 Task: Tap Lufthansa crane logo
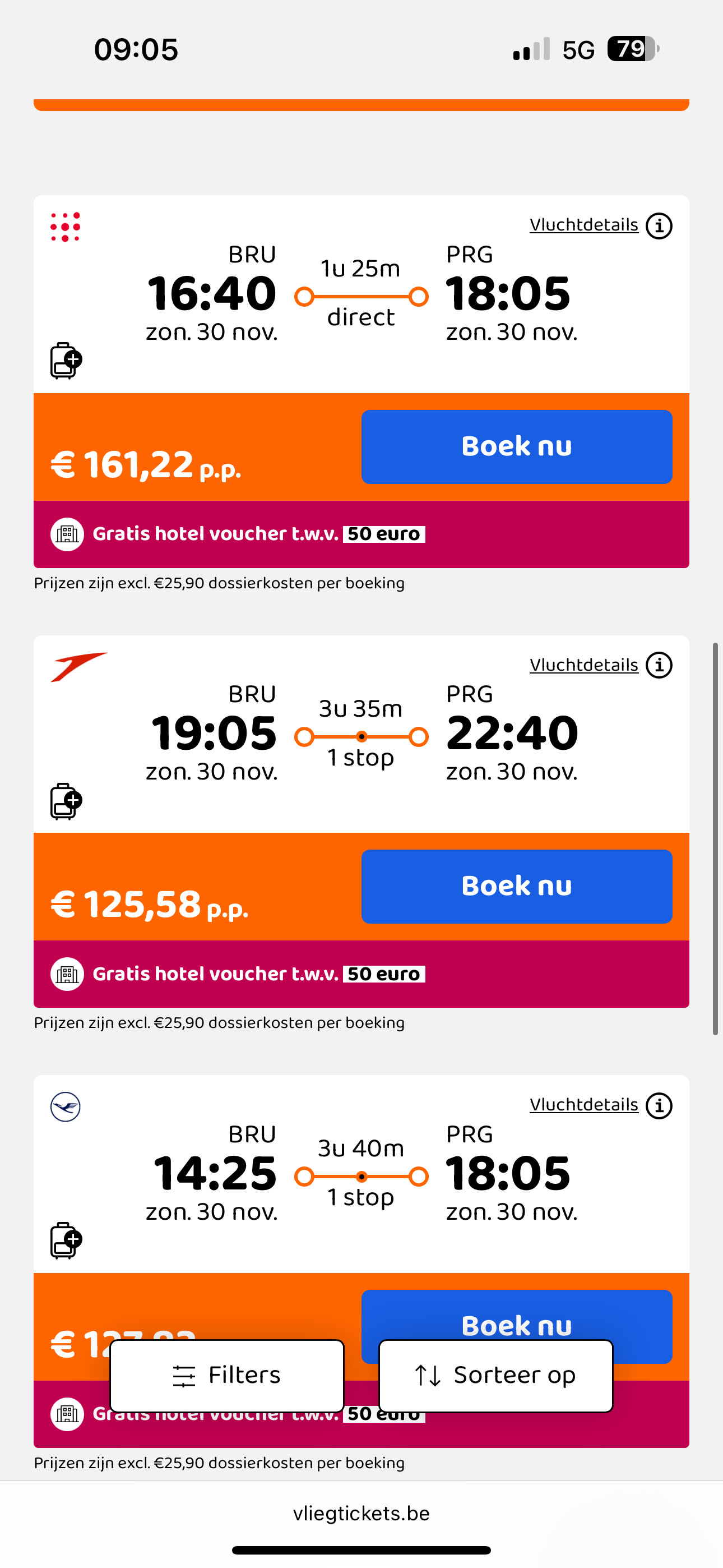coord(65,1106)
